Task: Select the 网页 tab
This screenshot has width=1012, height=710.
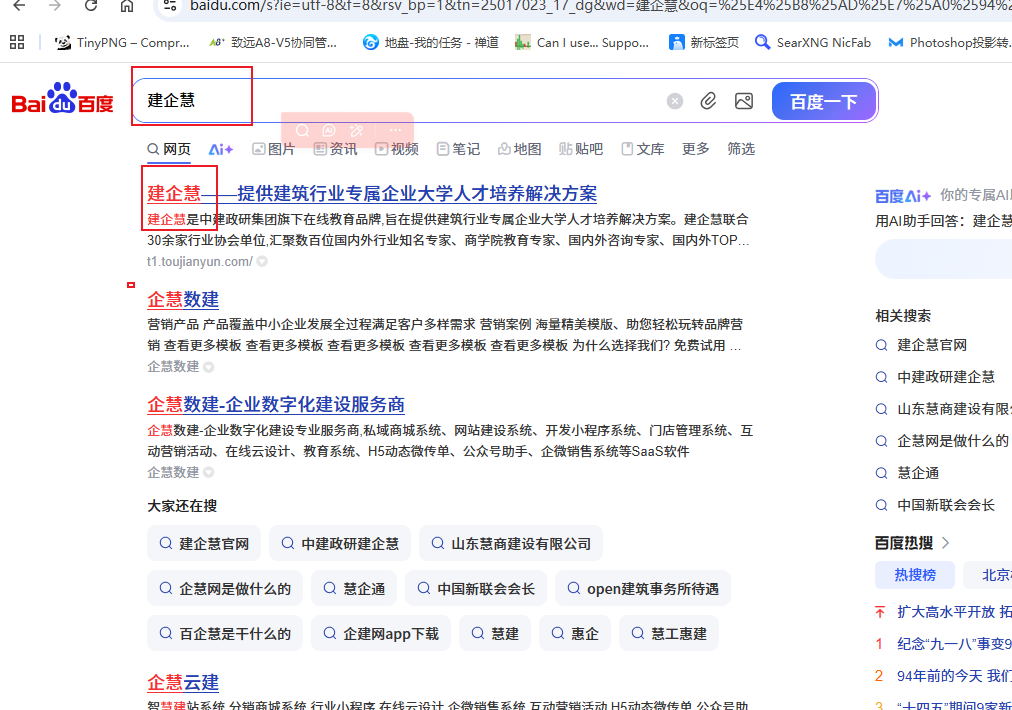Action: 169,149
